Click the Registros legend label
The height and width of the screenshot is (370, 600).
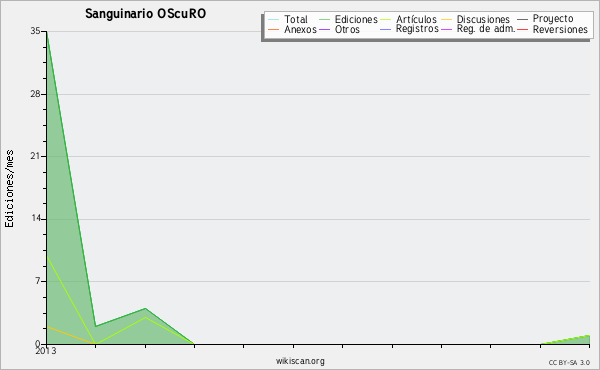[x=417, y=29]
